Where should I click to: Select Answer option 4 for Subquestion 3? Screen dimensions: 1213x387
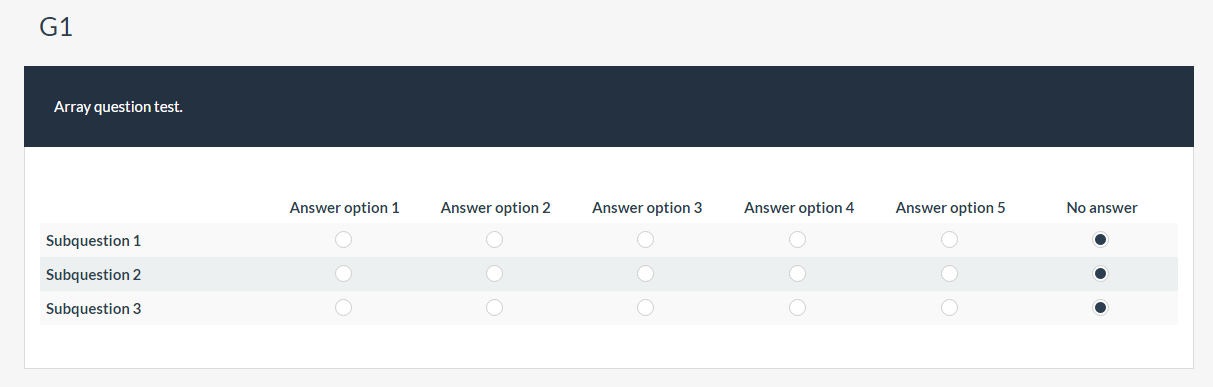click(x=798, y=308)
